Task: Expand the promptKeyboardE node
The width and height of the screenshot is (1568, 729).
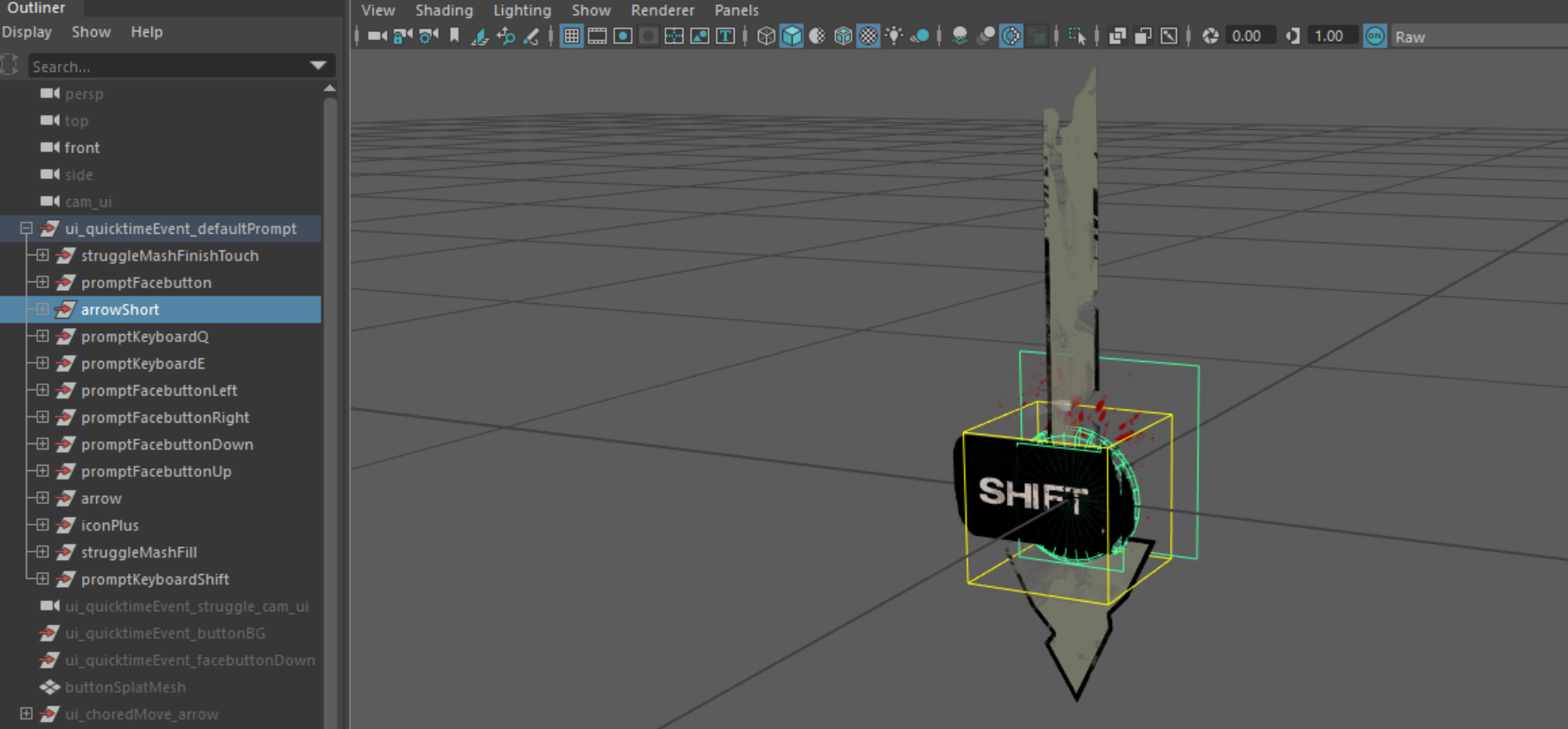Action: pyautogui.click(x=42, y=363)
